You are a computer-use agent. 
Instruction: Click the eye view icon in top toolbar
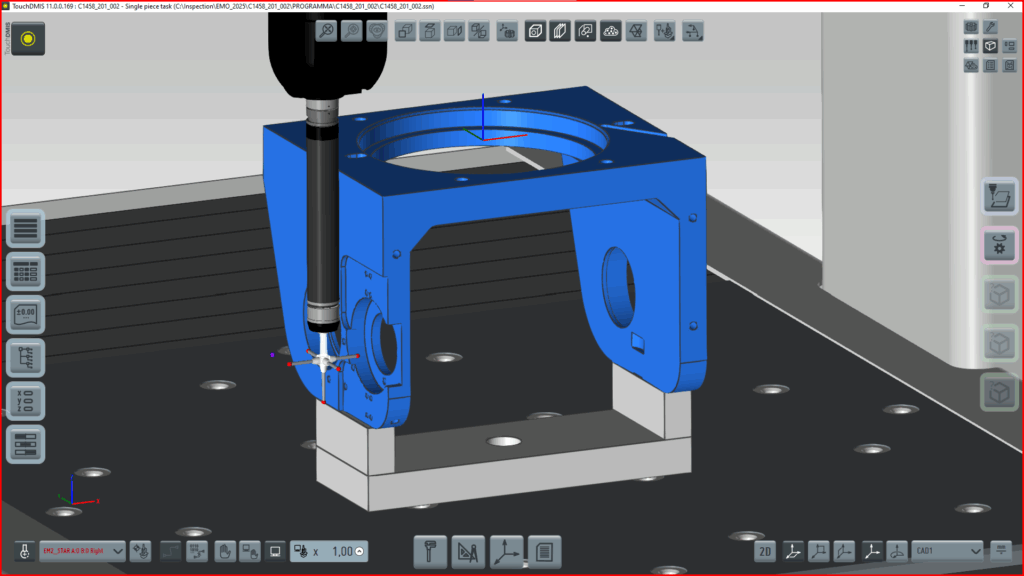[377, 32]
